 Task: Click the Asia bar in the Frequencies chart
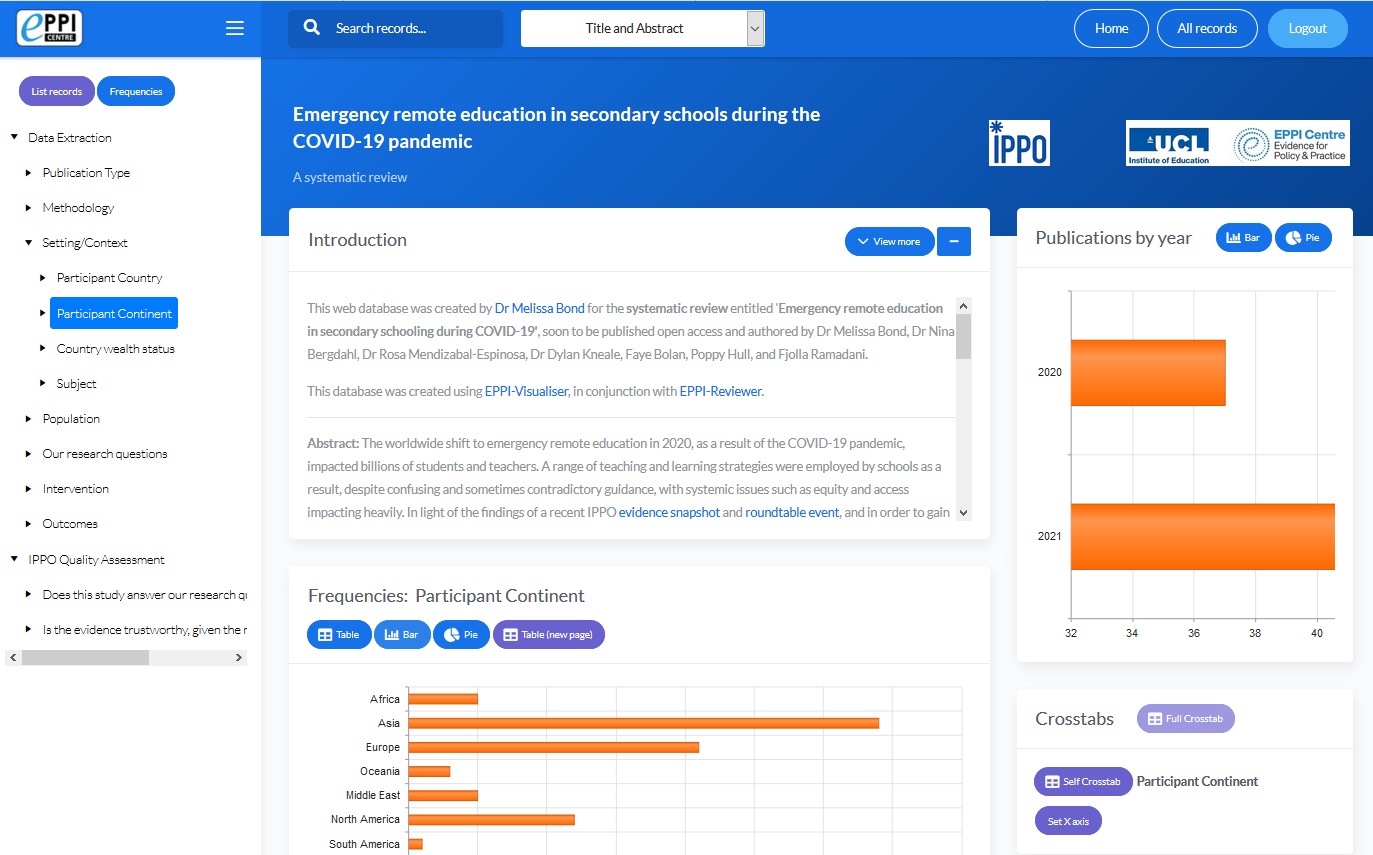643,723
